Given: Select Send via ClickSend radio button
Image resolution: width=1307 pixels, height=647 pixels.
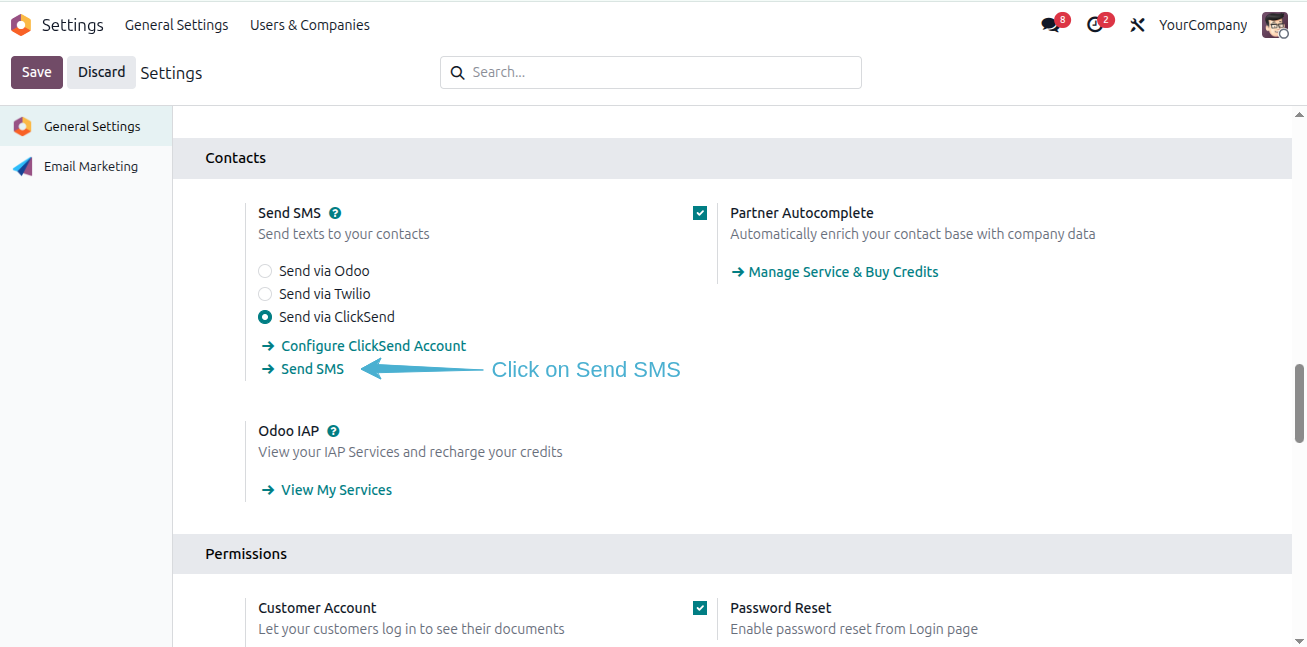Looking at the screenshot, I should [265, 317].
